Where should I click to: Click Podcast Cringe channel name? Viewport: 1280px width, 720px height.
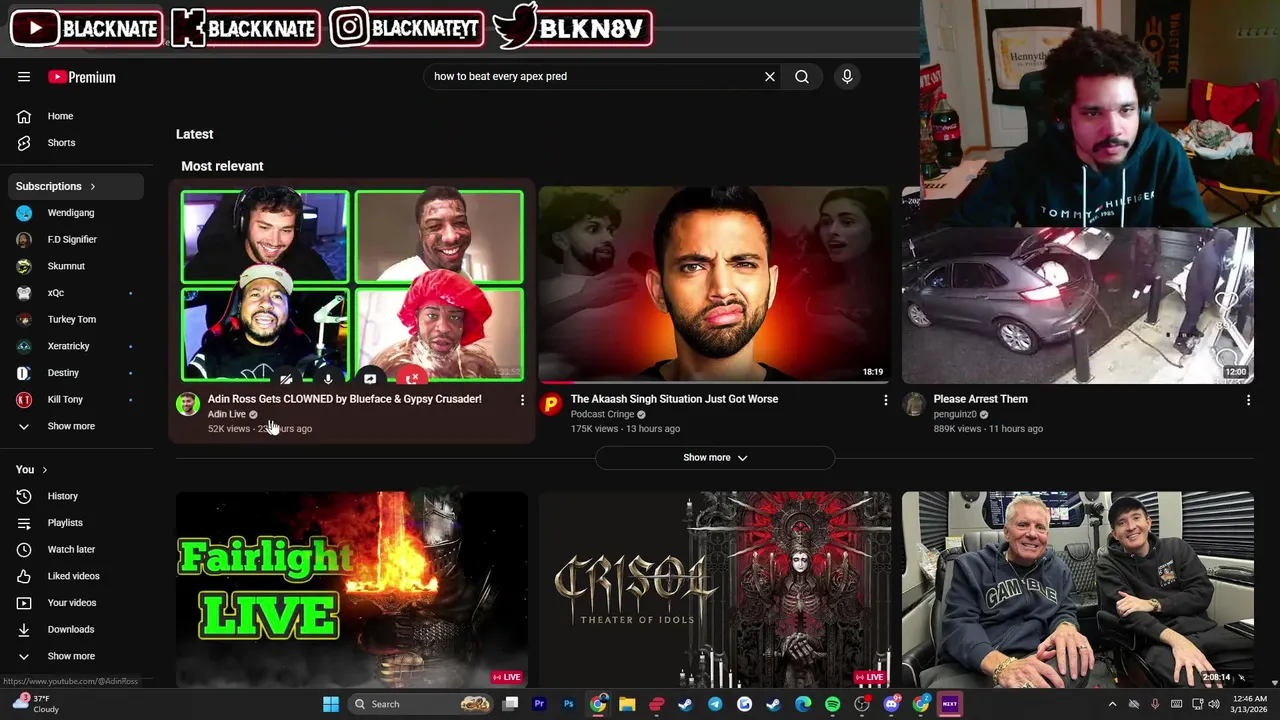coord(603,414)
